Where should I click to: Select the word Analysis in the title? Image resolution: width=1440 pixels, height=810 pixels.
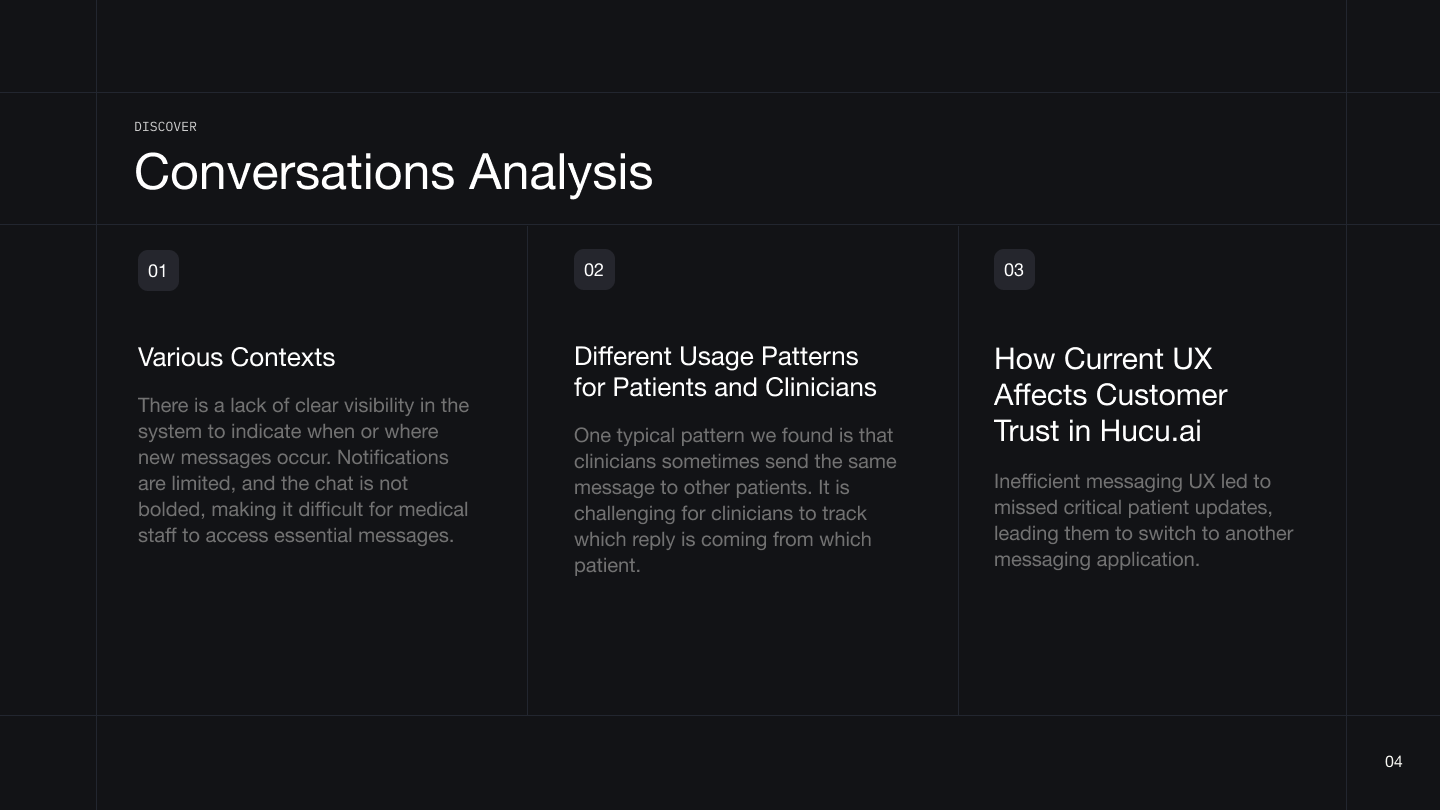coord(560,172)
